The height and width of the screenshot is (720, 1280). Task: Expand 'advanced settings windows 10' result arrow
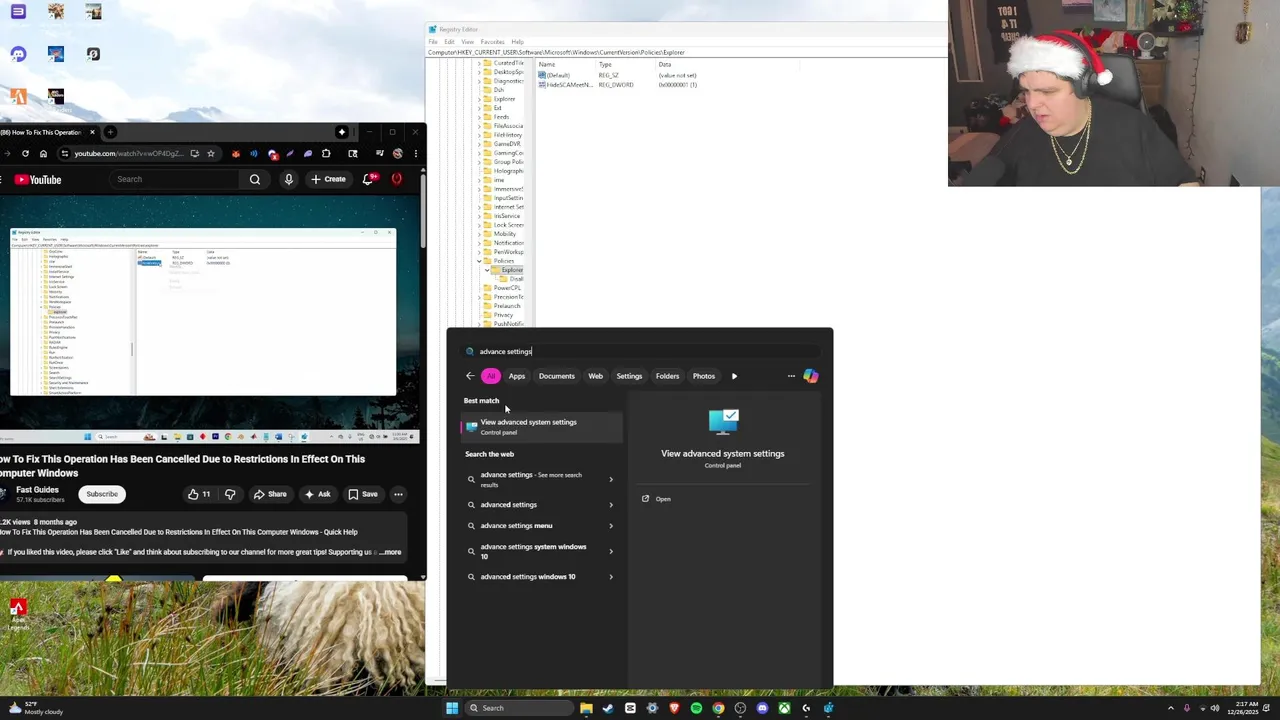coord(611,577)
